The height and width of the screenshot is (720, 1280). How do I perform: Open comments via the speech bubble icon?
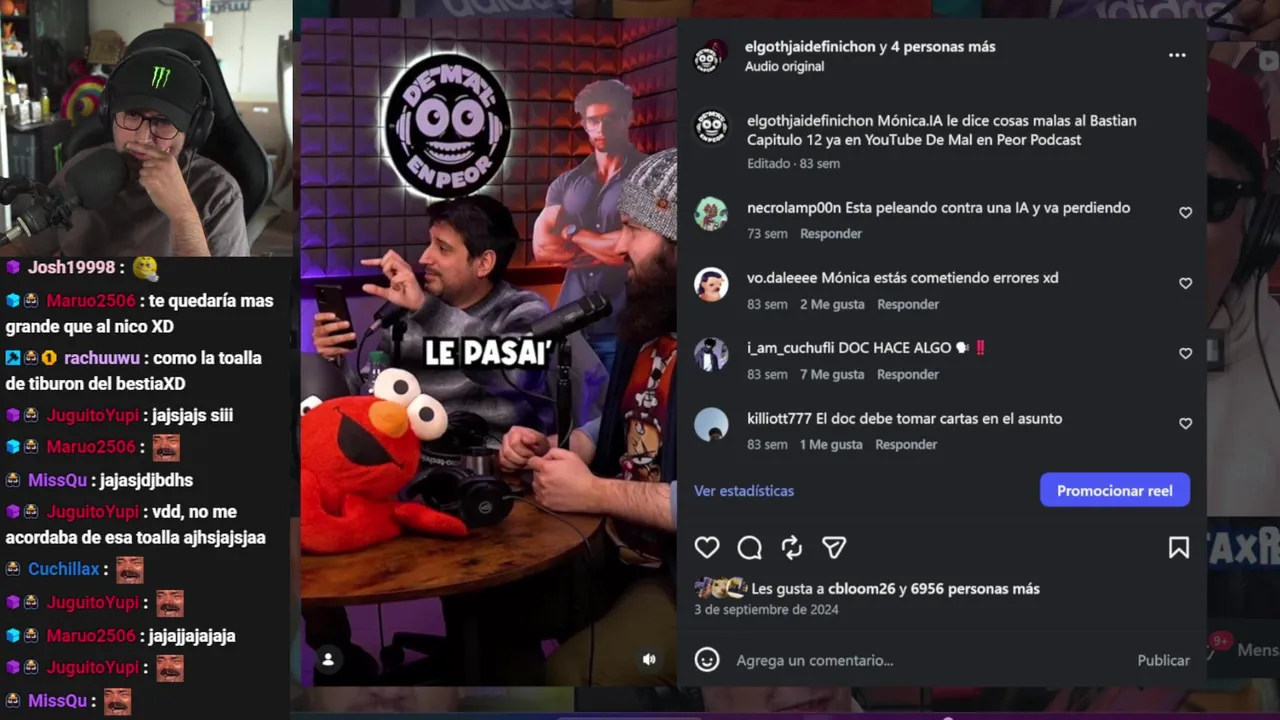click(x=750, y=547)
